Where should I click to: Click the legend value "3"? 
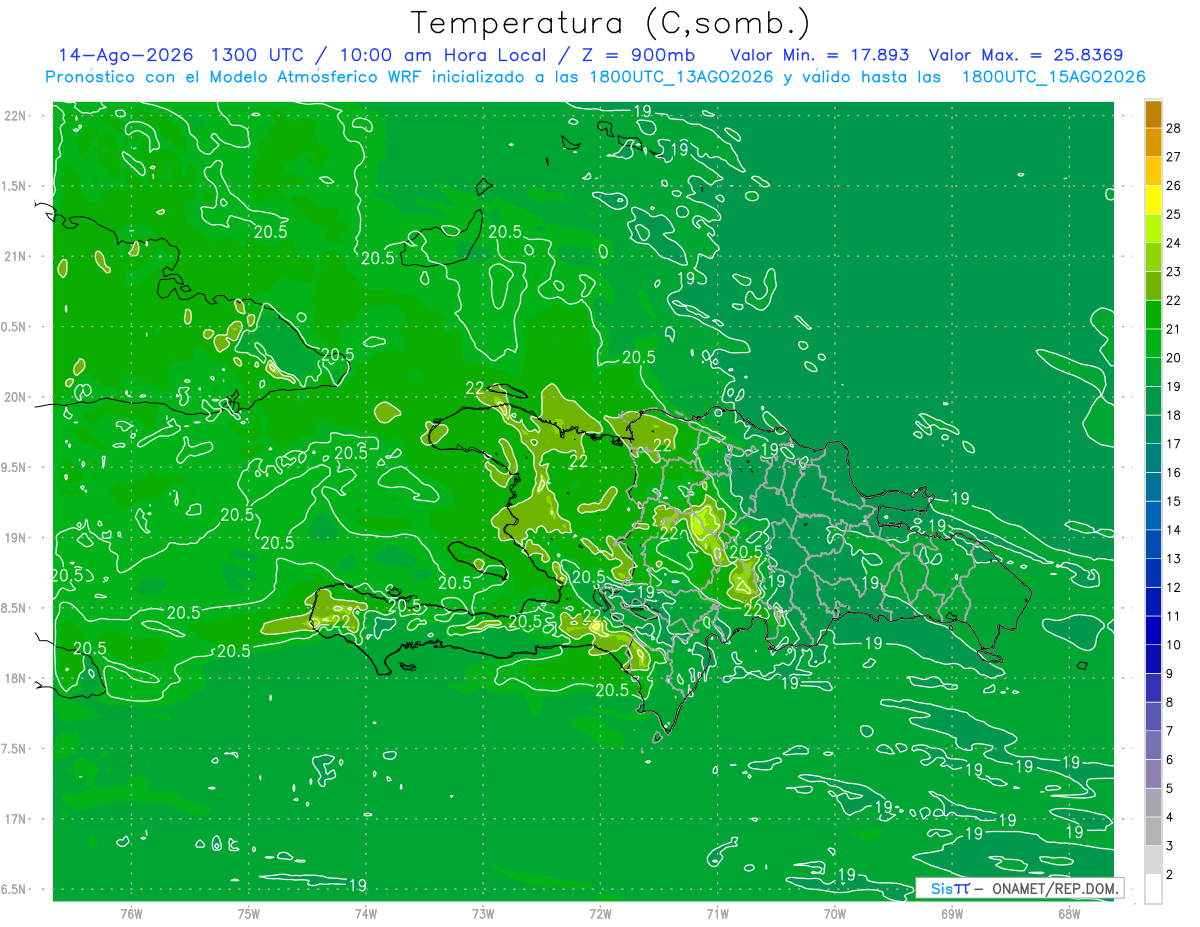[x=1170, y=845]
